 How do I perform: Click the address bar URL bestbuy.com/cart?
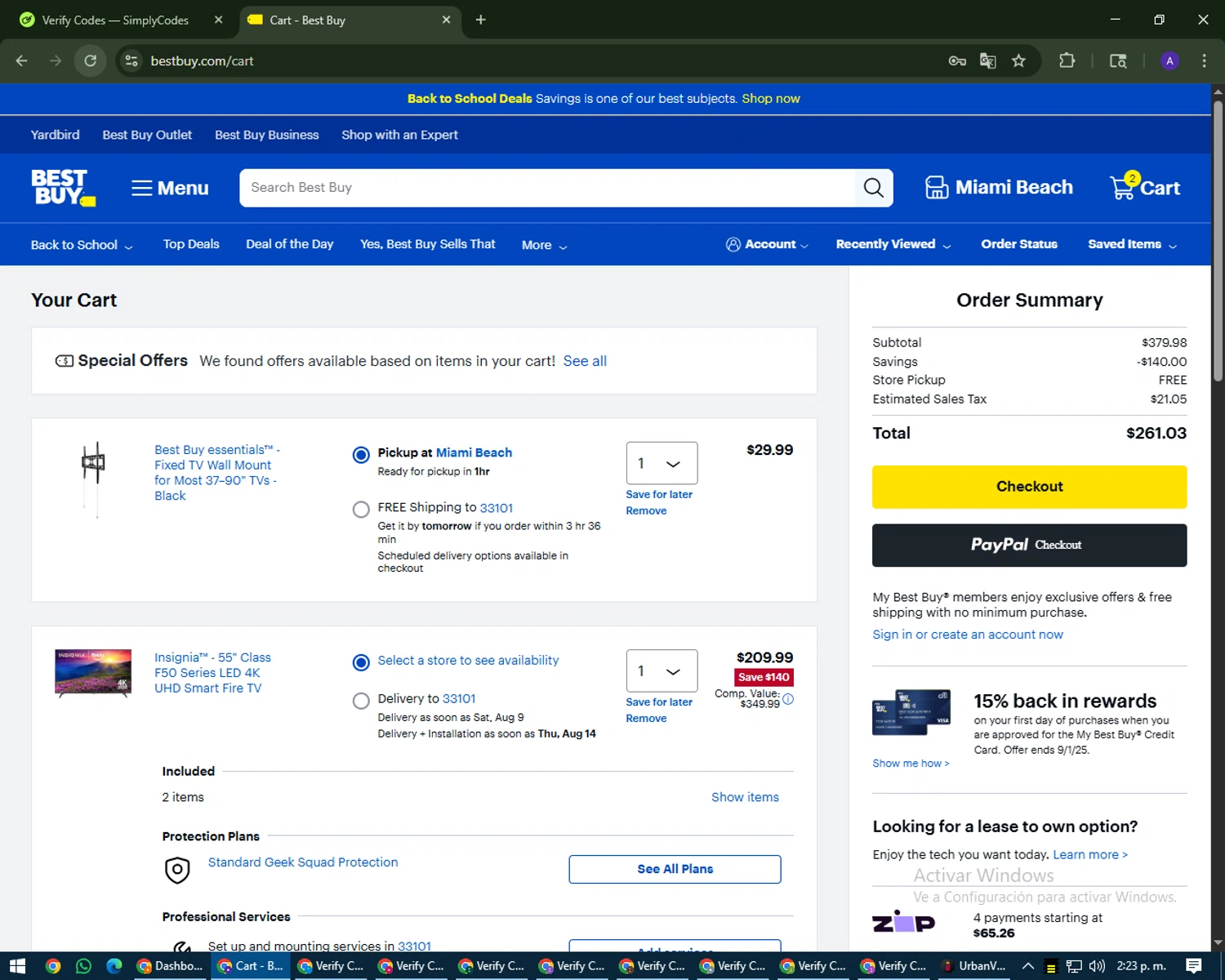coord(202,61)
